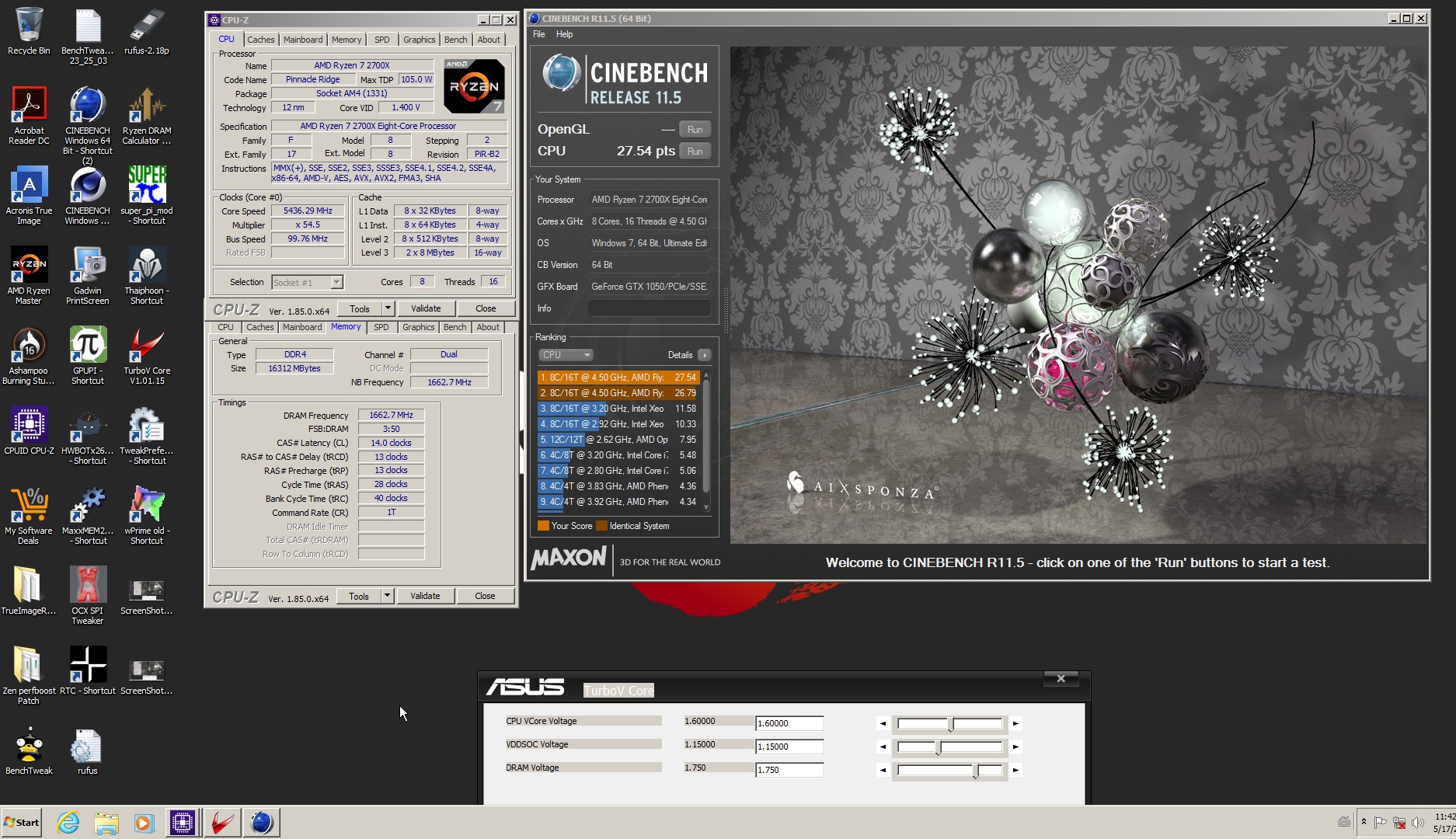Open Gadwin PrintScreen icon
1456x839 pixels.
[87, 275]
